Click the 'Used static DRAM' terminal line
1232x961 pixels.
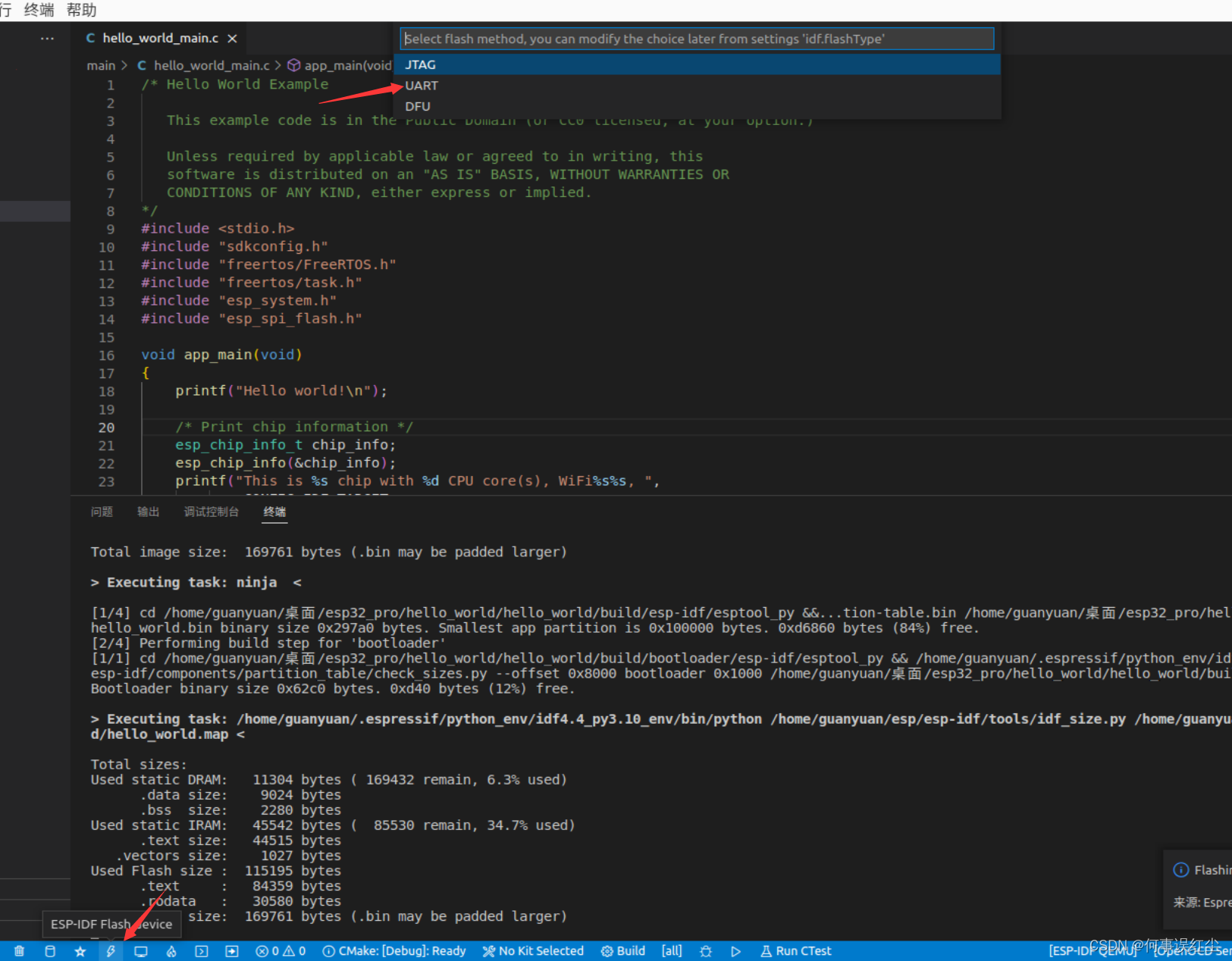[x=329, y=780]
